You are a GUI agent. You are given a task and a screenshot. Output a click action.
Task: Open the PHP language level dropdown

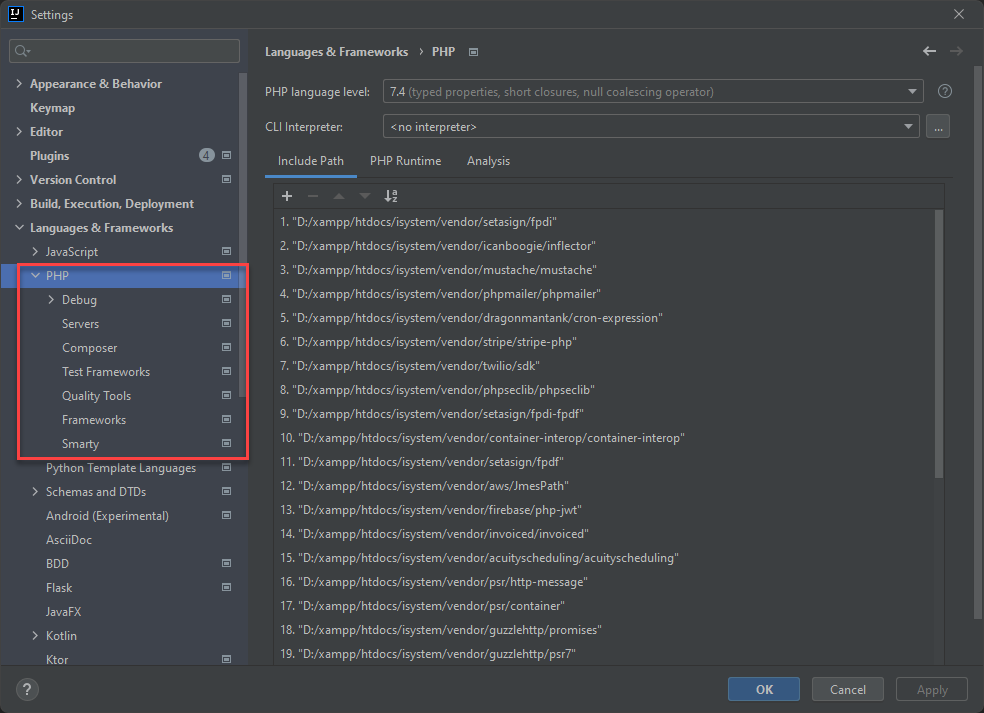click(x=912, y=91)
